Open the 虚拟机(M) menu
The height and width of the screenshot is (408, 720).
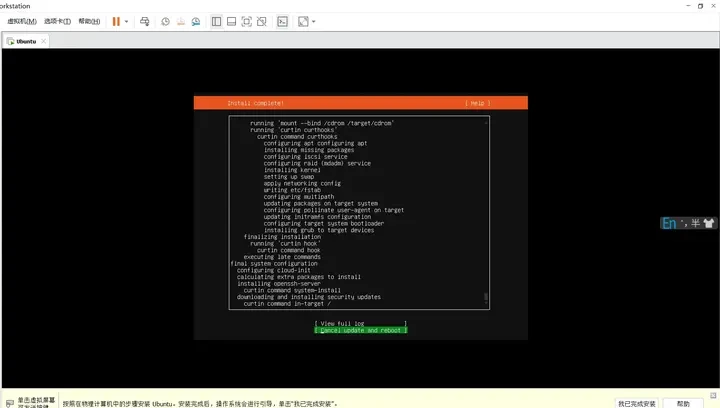(22, 21)
